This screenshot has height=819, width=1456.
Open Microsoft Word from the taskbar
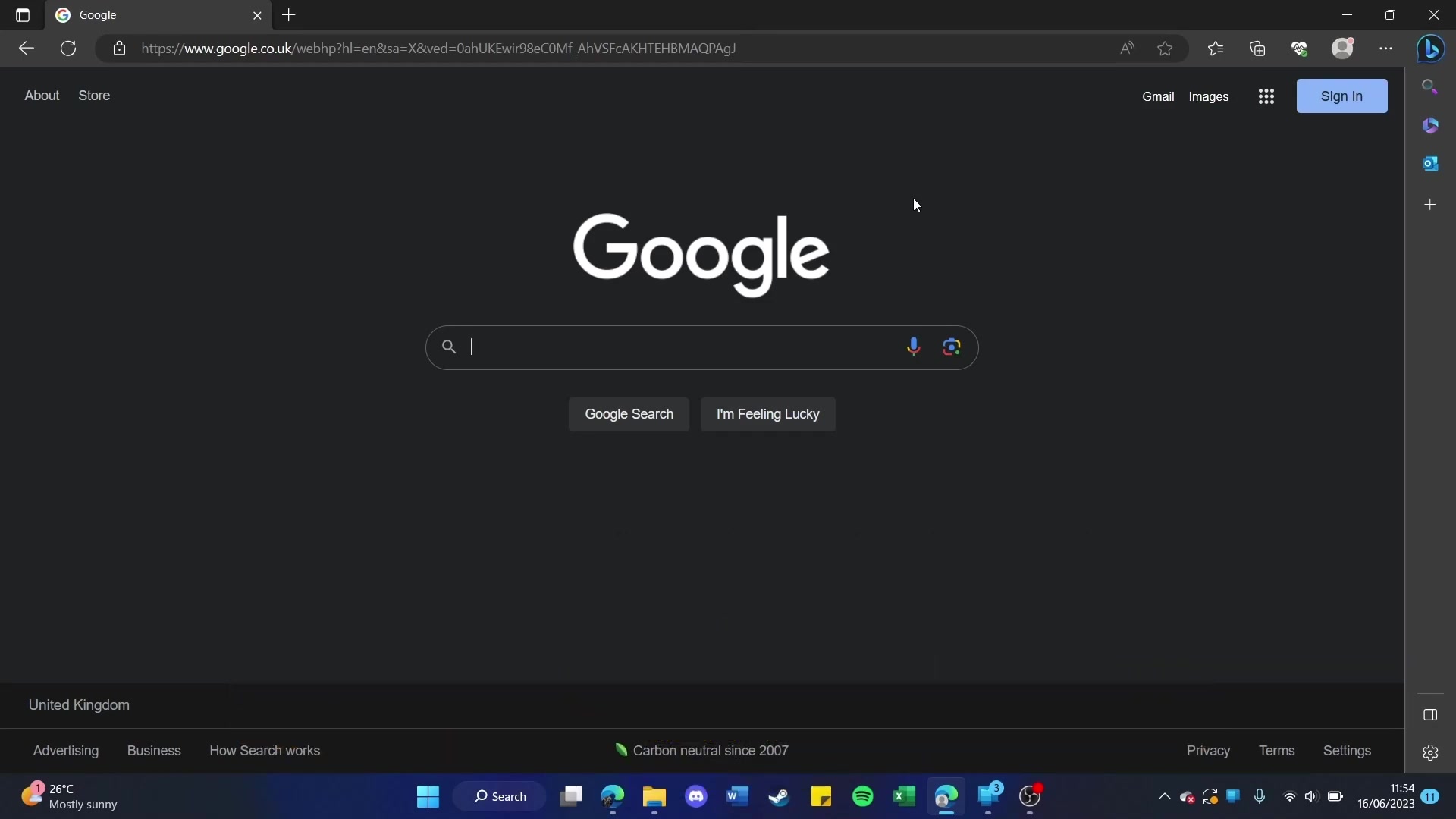pyautogui.click(x=737, y=796)
